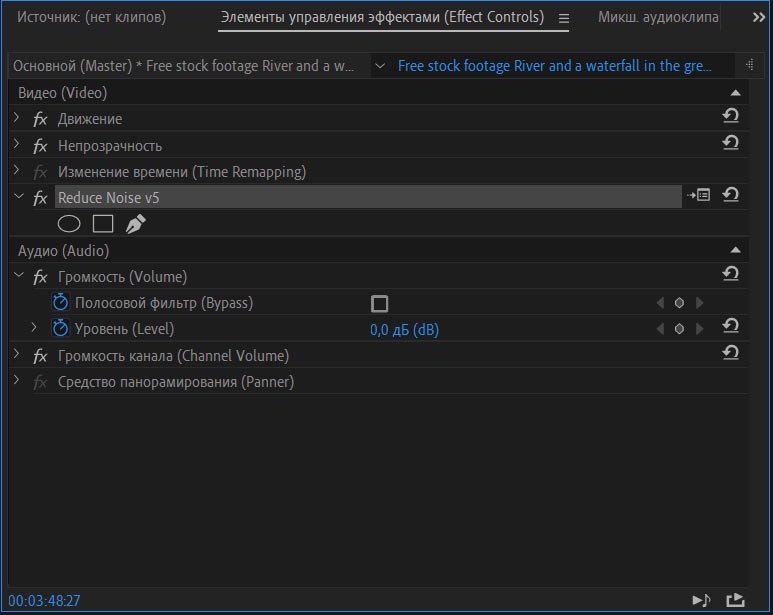This screenshot has width=773, height=615.
Task: Toggle stopwatch animation for Уровень (Level)
Action: [60, 328]
